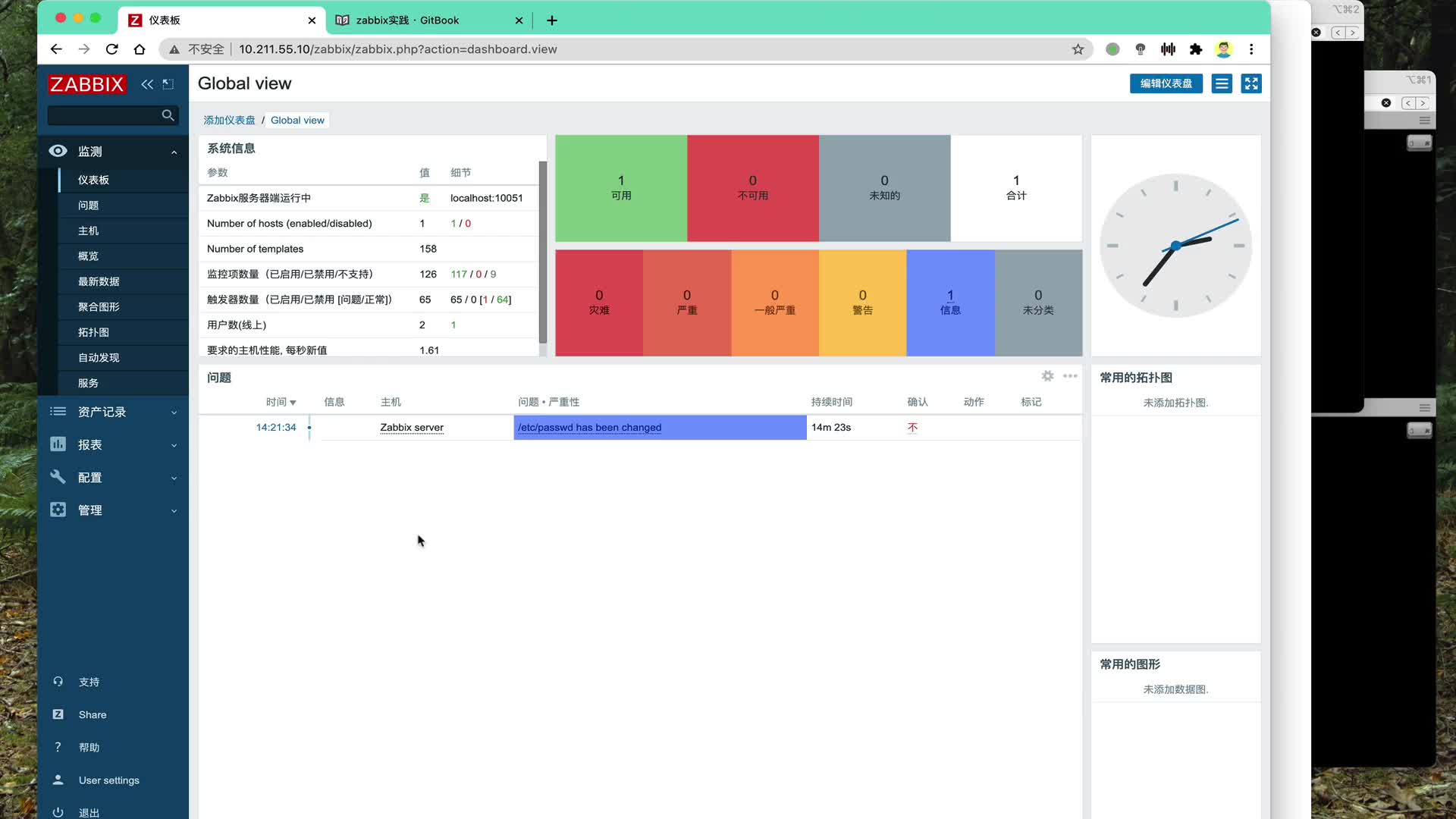This screenshot has height=819, width=1456.
Task: Collapse the Zabbix sidebar with double-chevron icon
Action: 147,84
